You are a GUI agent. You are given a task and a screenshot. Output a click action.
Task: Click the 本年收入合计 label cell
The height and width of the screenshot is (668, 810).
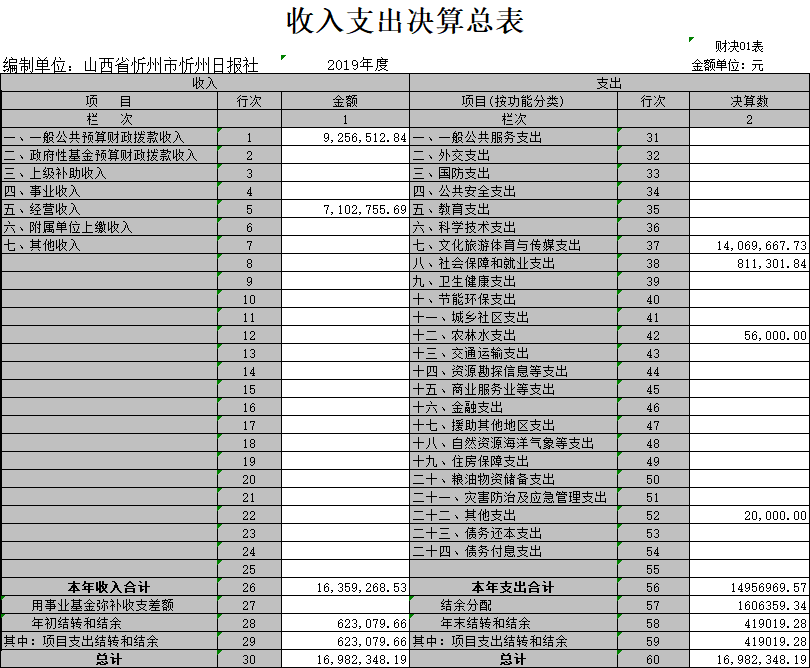[x=108, y=588]
